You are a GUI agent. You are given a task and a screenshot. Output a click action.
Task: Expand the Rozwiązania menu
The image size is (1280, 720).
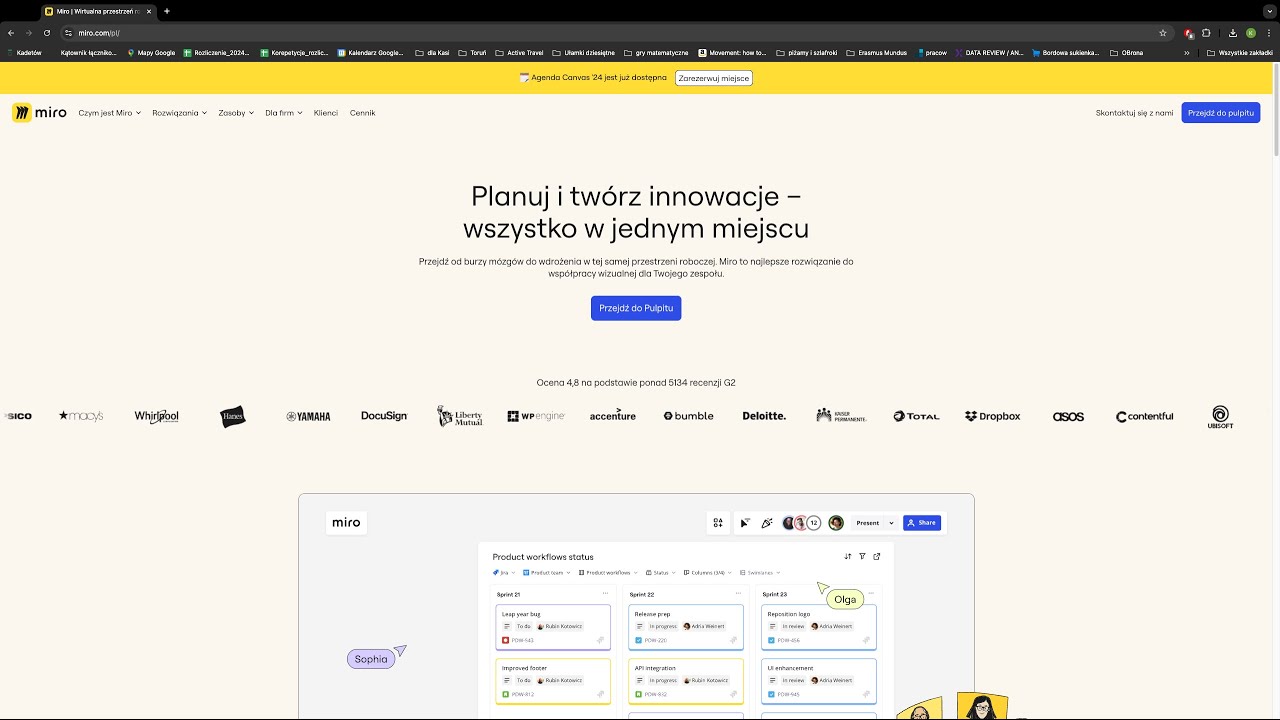click(x=180, y=113)
